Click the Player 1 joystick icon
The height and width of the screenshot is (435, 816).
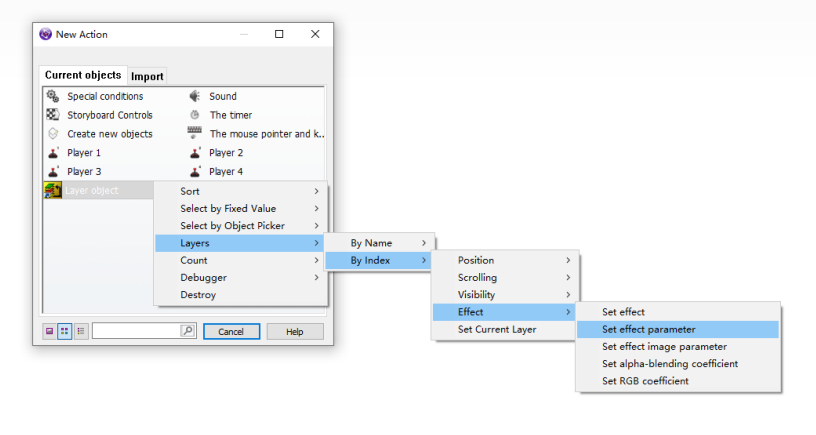pyautogui.click(x=53, y=152)
